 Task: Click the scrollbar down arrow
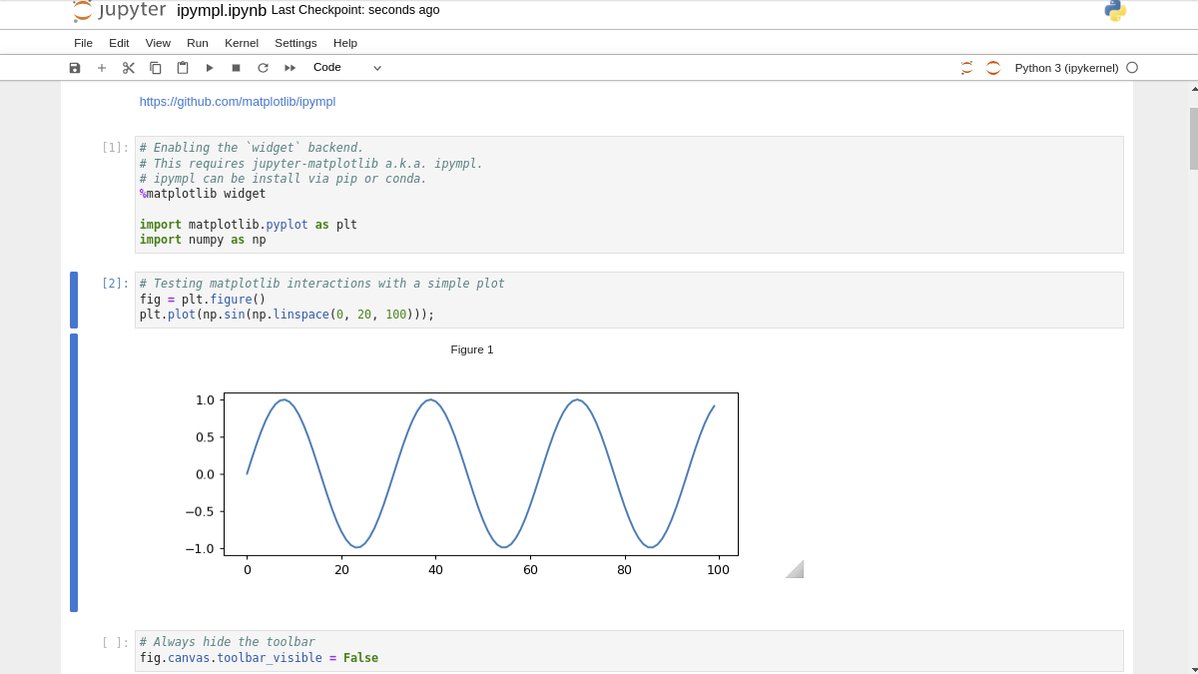1193,669
